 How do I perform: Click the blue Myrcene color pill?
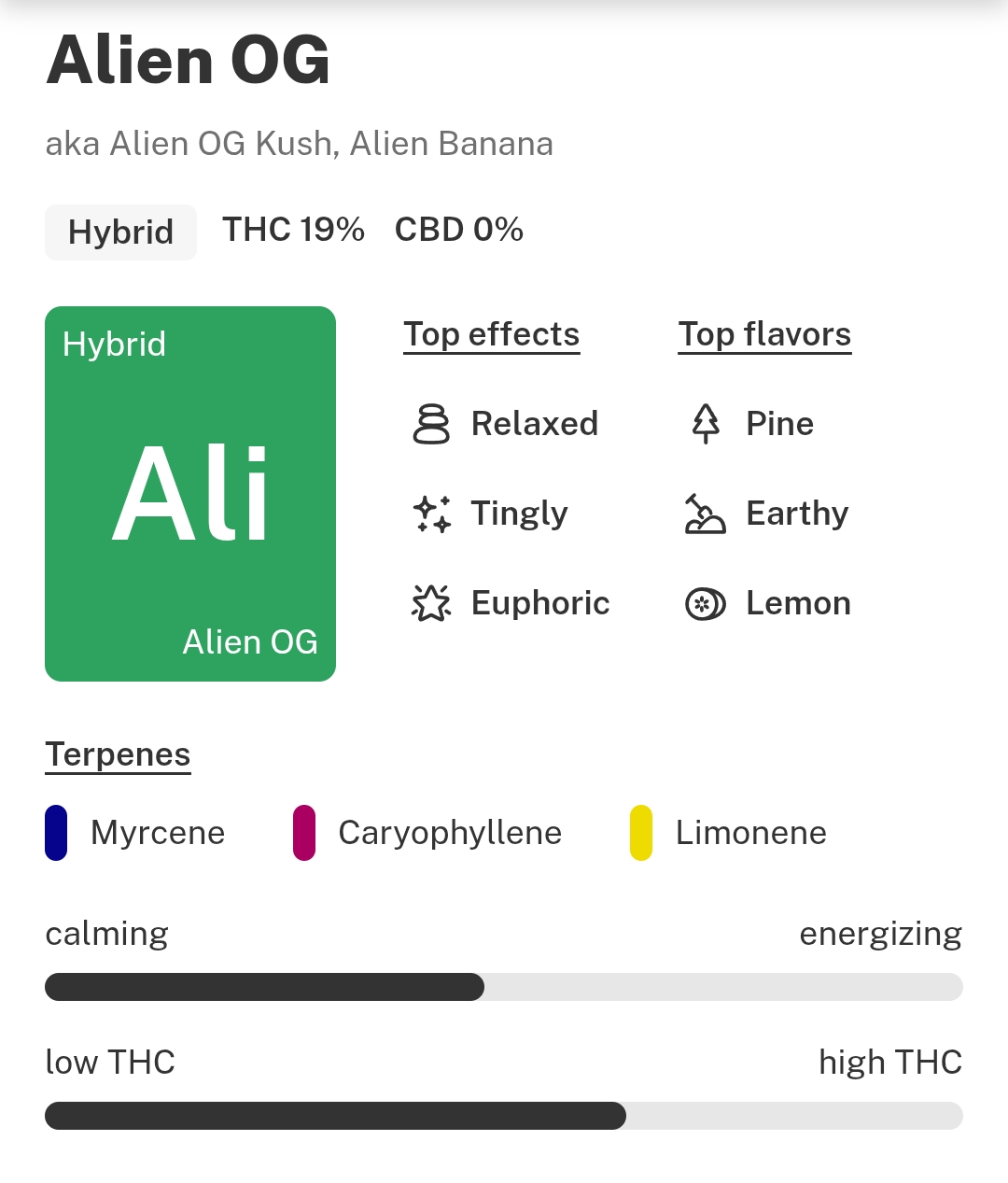coord(56,833)
